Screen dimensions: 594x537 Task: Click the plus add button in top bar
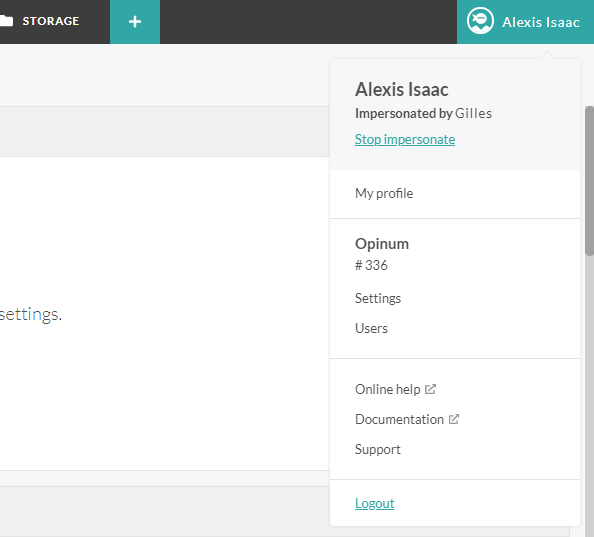pyautogui.click(x=135, y=22)
